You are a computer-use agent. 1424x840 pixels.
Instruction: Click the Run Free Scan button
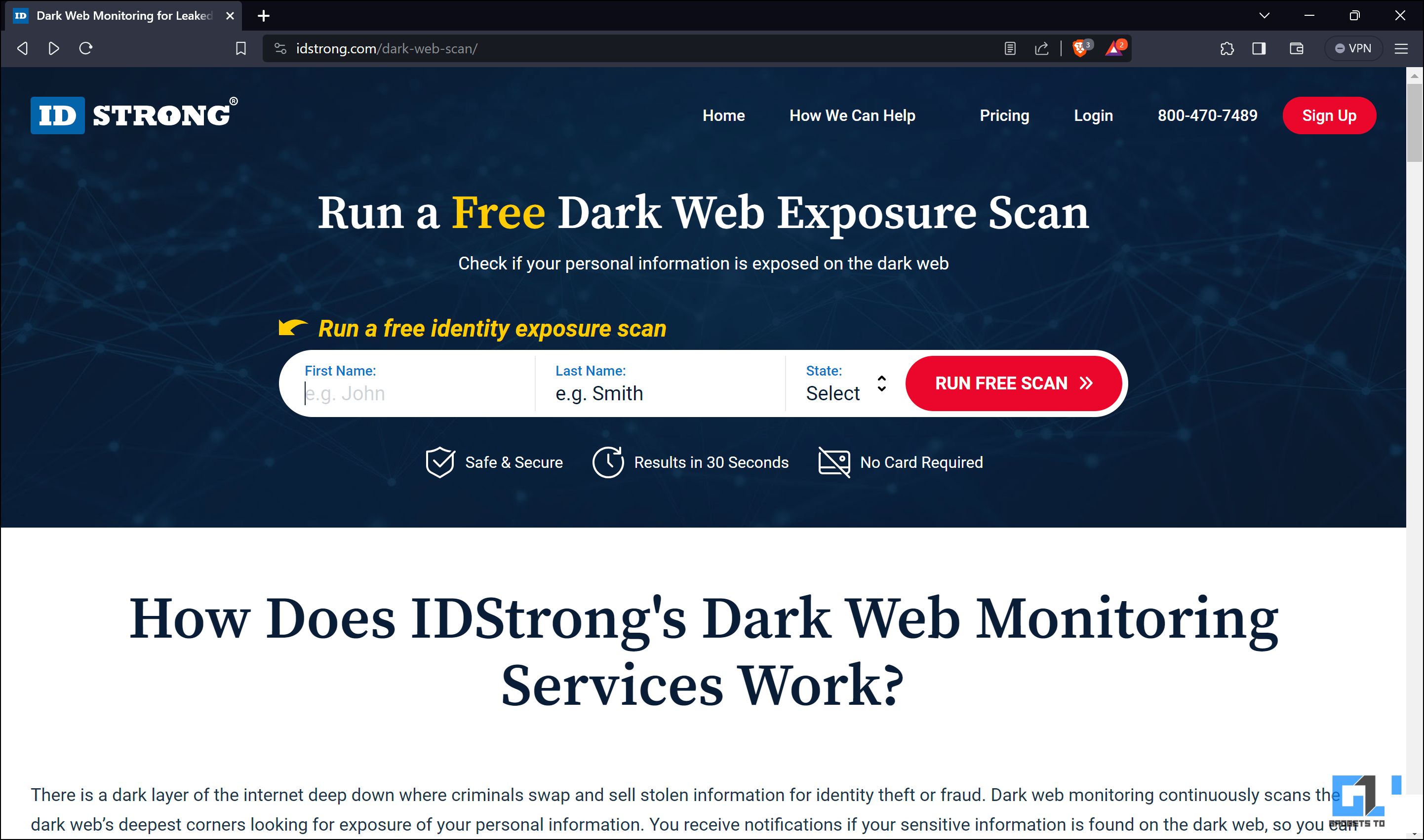1009,383
